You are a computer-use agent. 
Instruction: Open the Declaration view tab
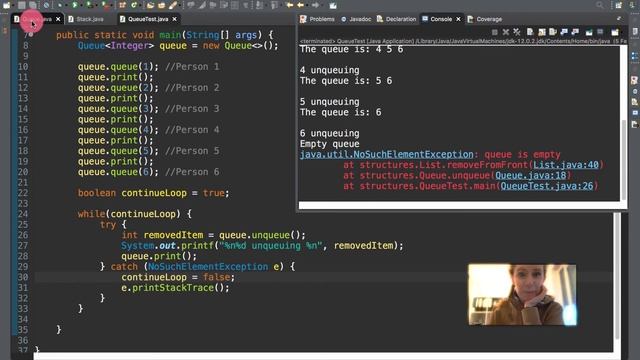coord(401,19)
